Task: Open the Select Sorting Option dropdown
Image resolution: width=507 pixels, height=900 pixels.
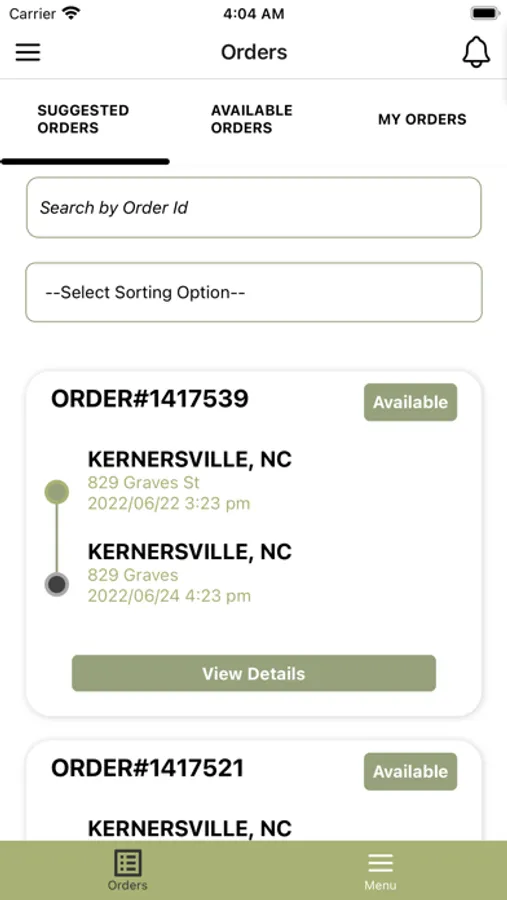Action: [x=254, y=292]
